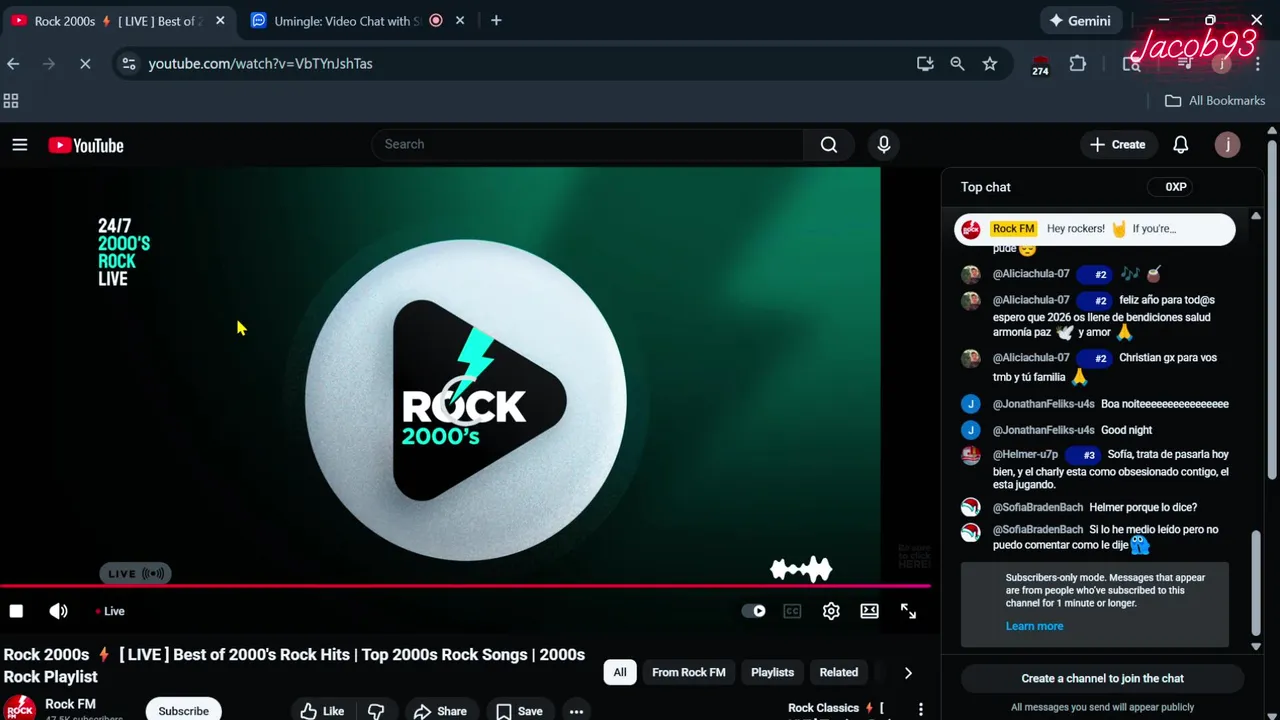Image resolution: width=1280 pixels, height=720 pixels.
Task: Open a new browser tab
Action: tap(496, 20)
